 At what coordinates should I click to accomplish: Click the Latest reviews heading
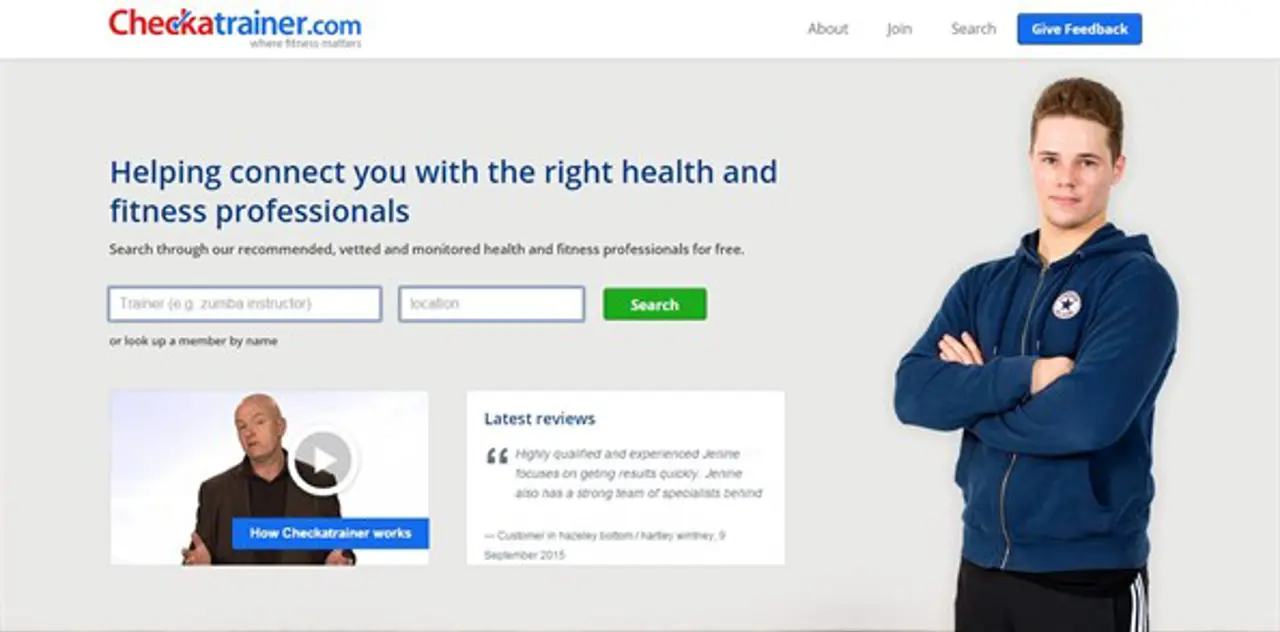click(540, 419)
